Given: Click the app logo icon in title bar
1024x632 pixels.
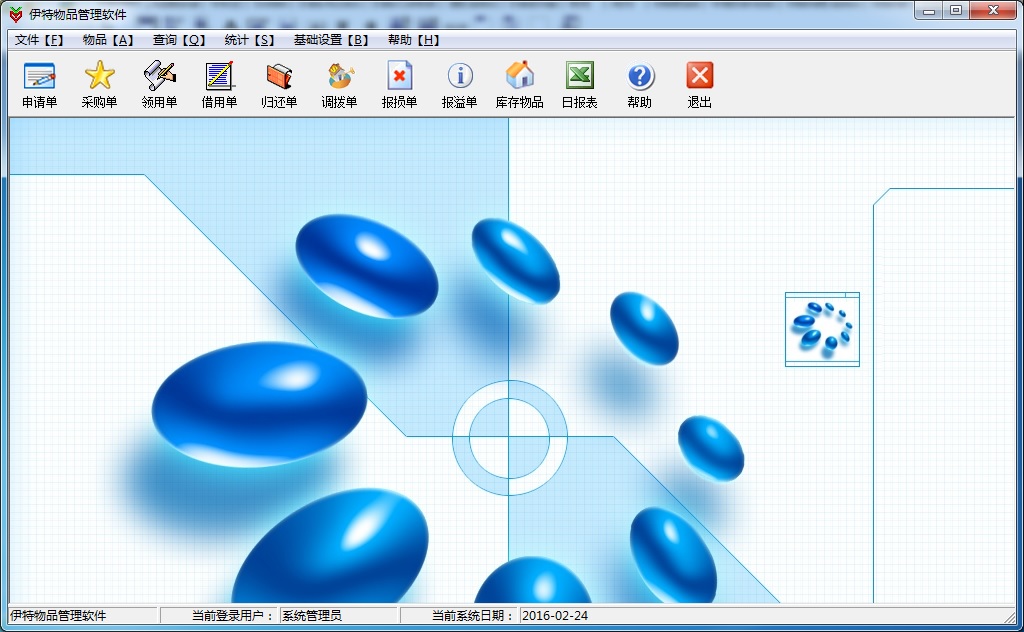Looking at the screenshot, I should click(16, 14).
